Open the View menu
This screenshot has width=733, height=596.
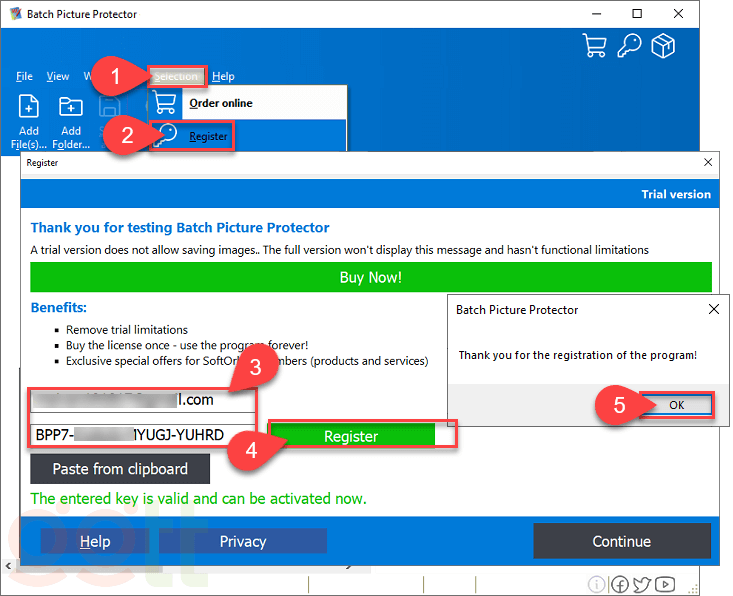point(58,76)
